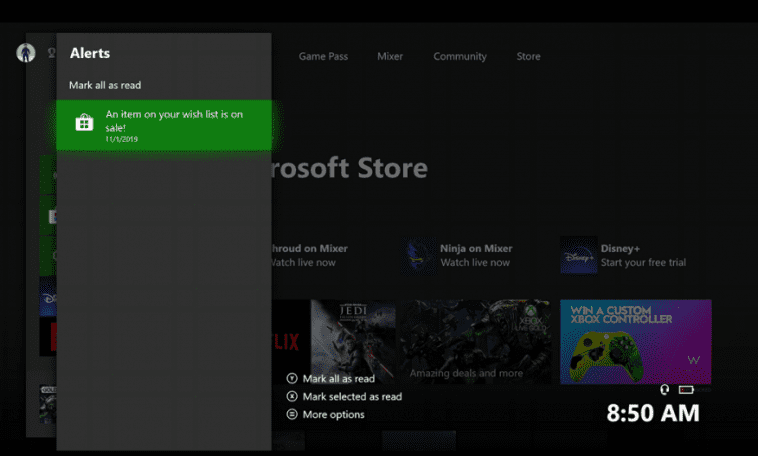This screenshot has height=456, width=758.
Task: Click the controller battery icon
Action: tap(686, 390)
